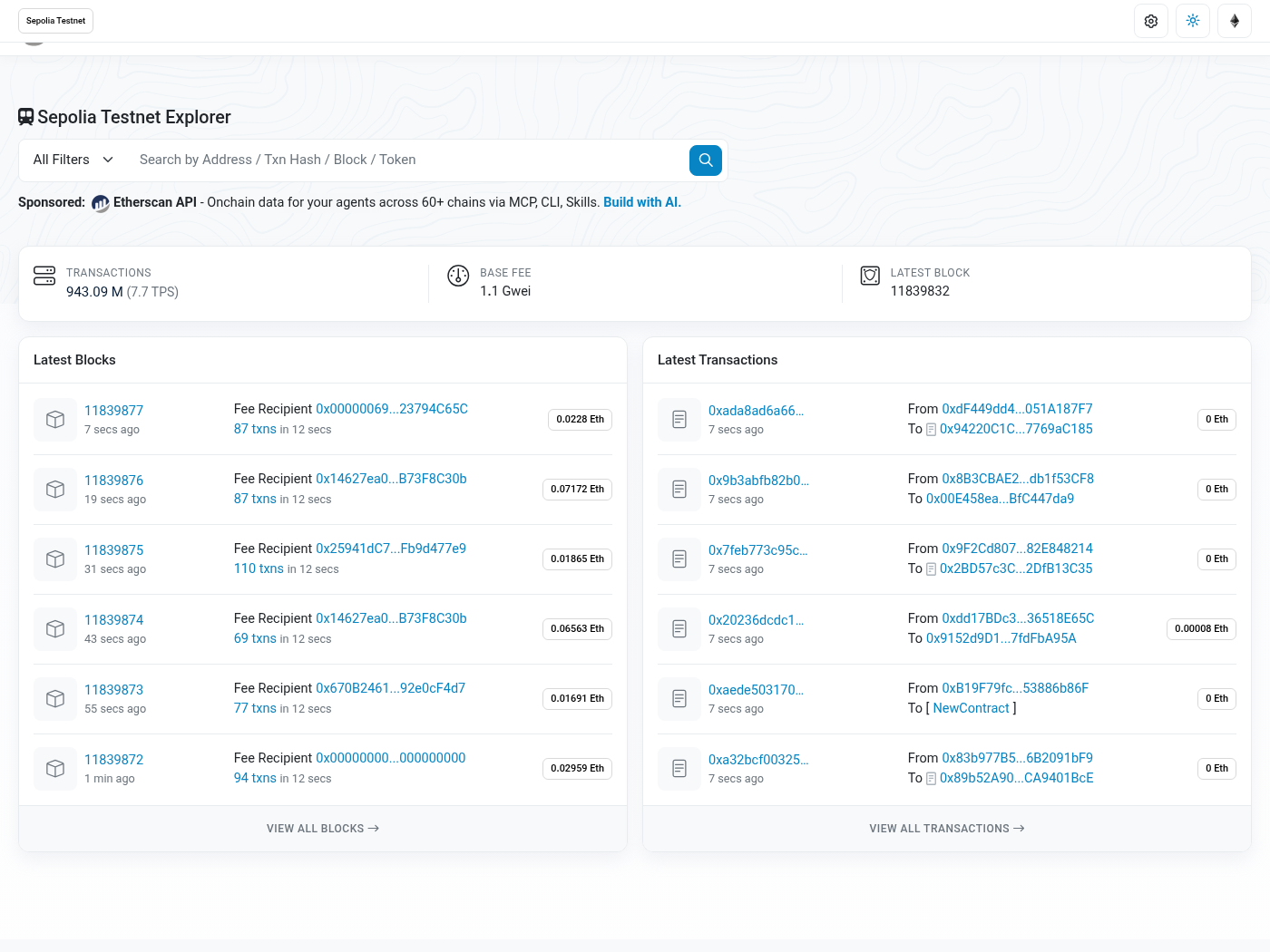Click the block cube icon for 11839877

55,420
